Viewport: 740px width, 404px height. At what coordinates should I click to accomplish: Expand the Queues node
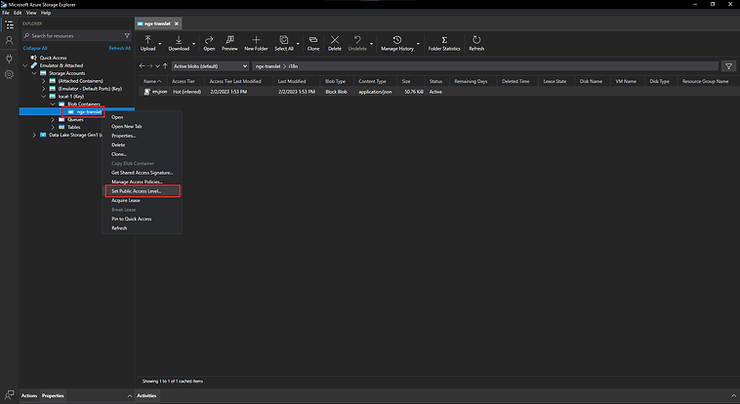click(x=53, y=119)
